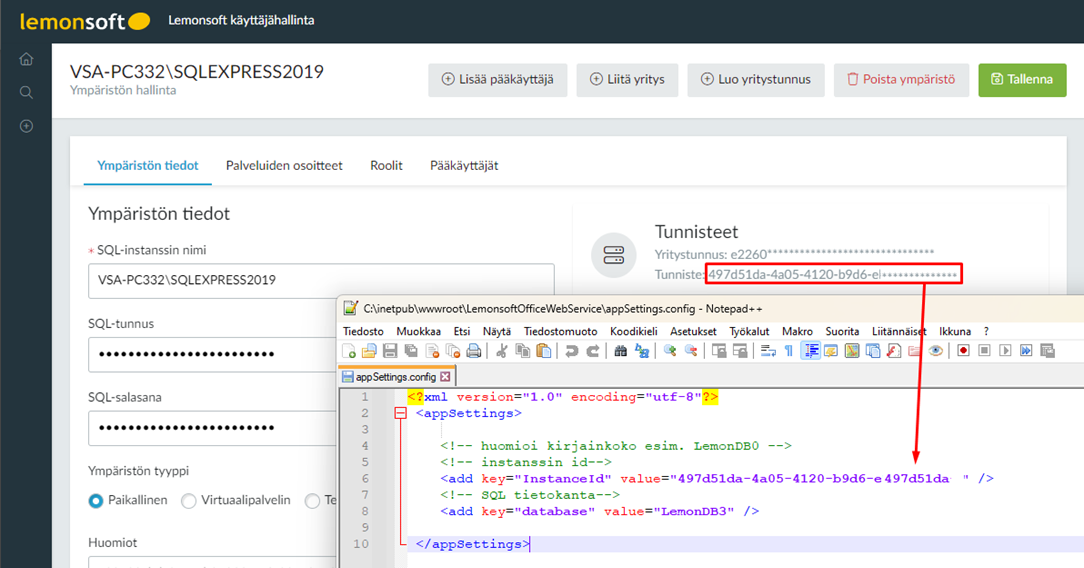Click the Zoom Out icon in Notepad++
The width and height of the screenshot is (1084, 568).
coord(691,351)
